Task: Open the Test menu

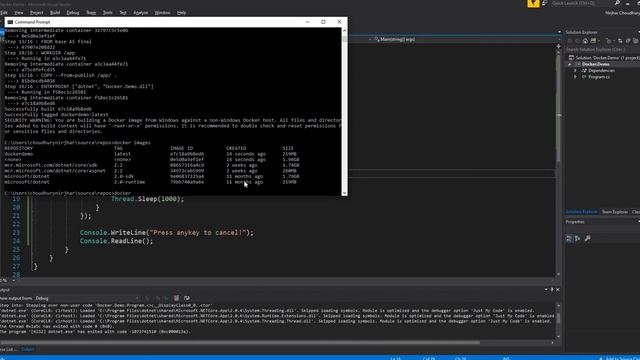Action: tap(123, 13)
